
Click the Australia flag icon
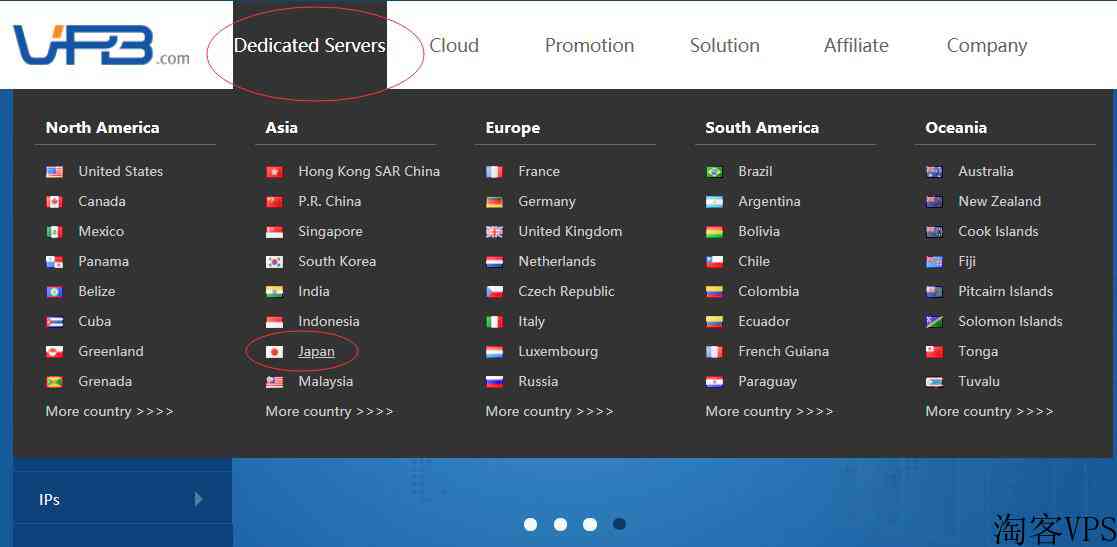934,172
